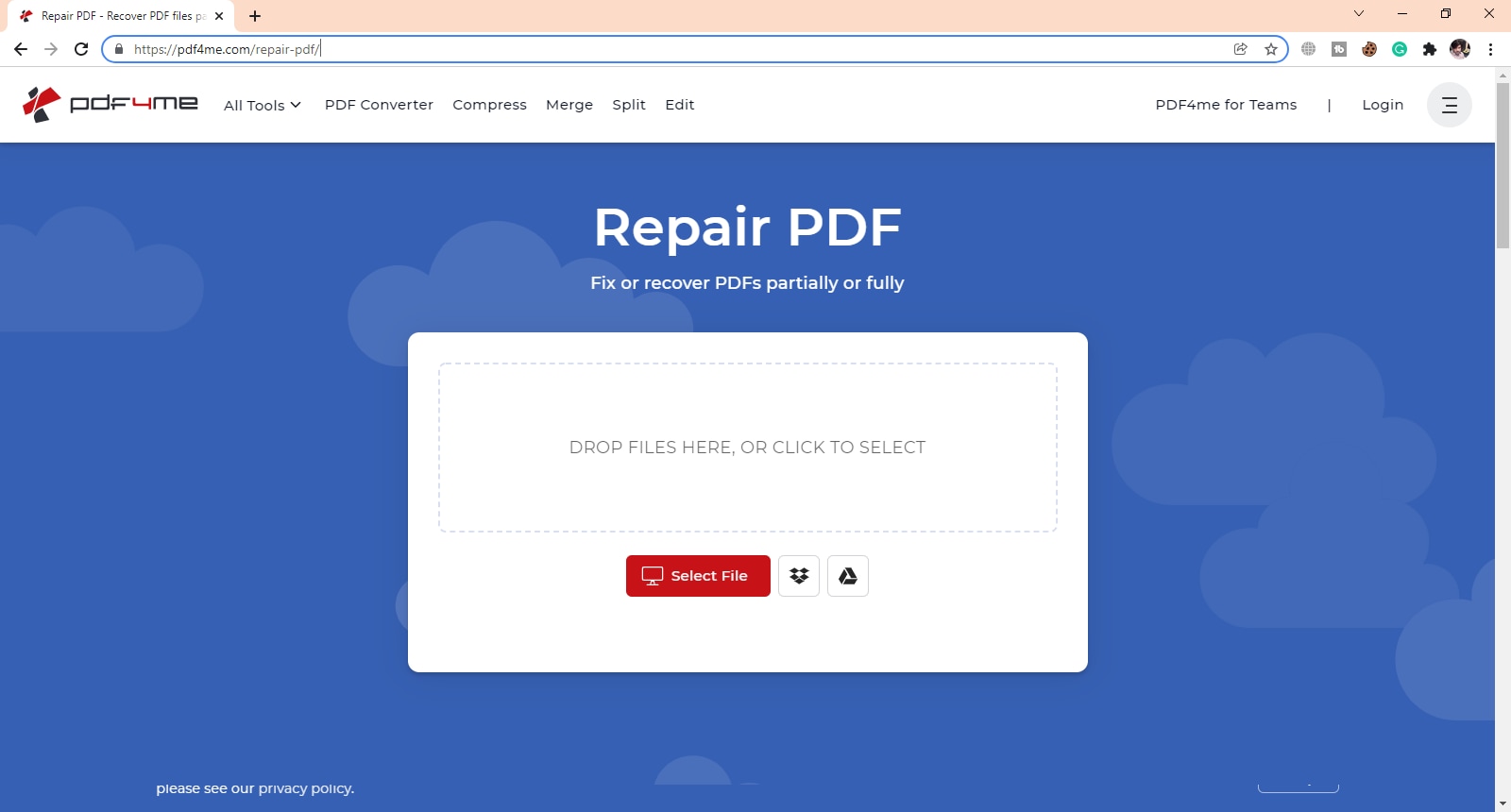Expand the All Tools dropdown
Viewport: 1511px width, 812px height.
[x=263, y=105]
